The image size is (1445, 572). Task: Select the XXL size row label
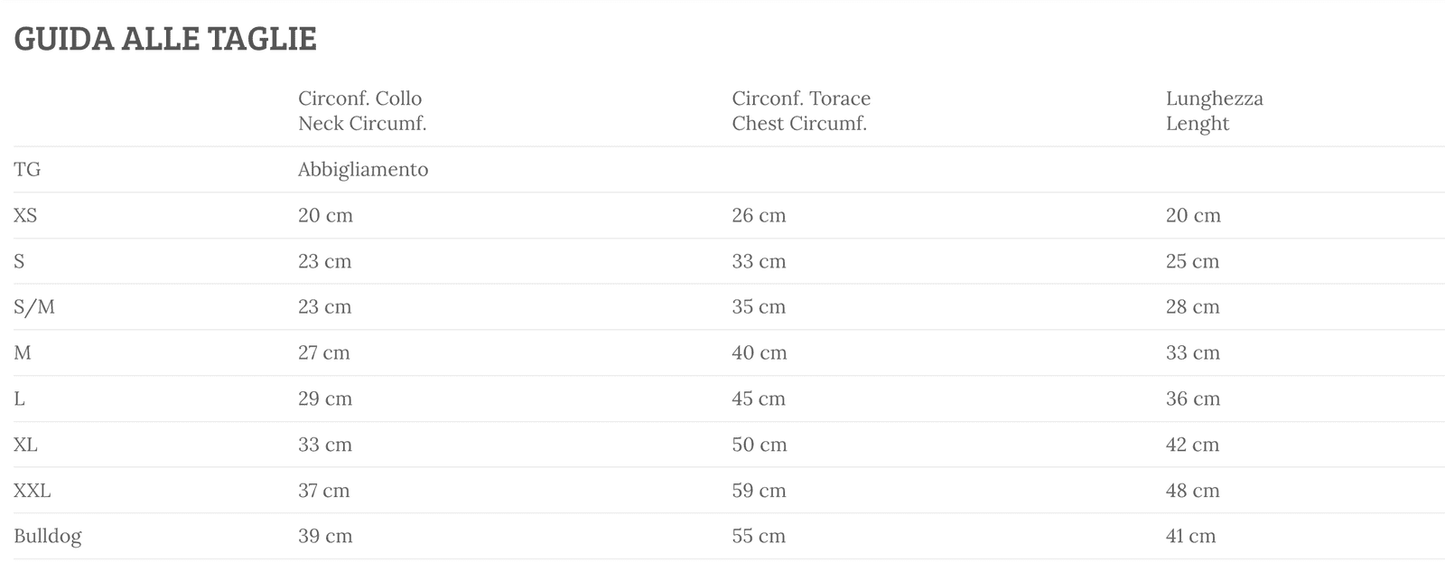[x=32, y=491]
